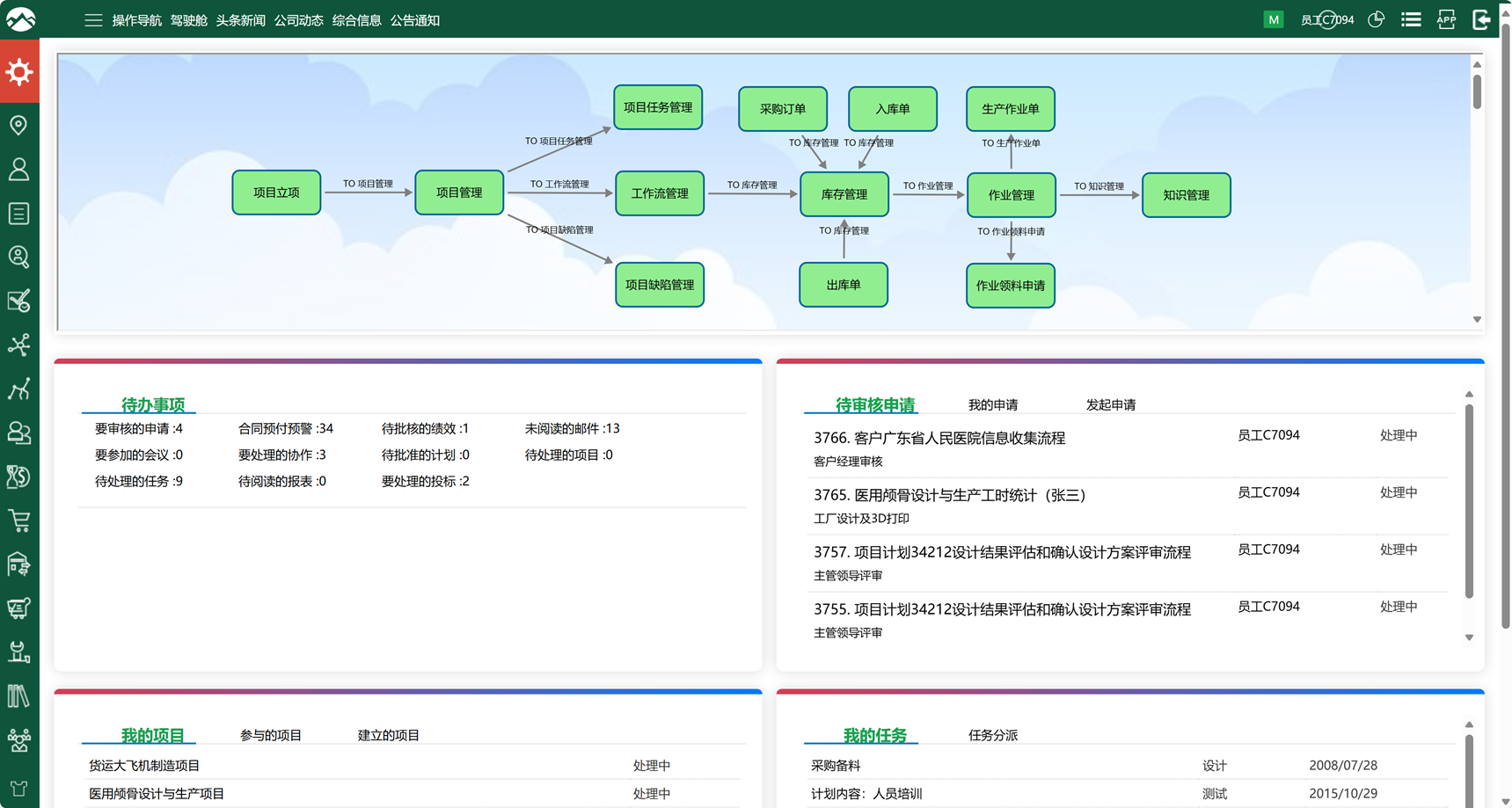
Task: Click the shopping cart icon in sidebar
Action: click(x=18, y=520)
